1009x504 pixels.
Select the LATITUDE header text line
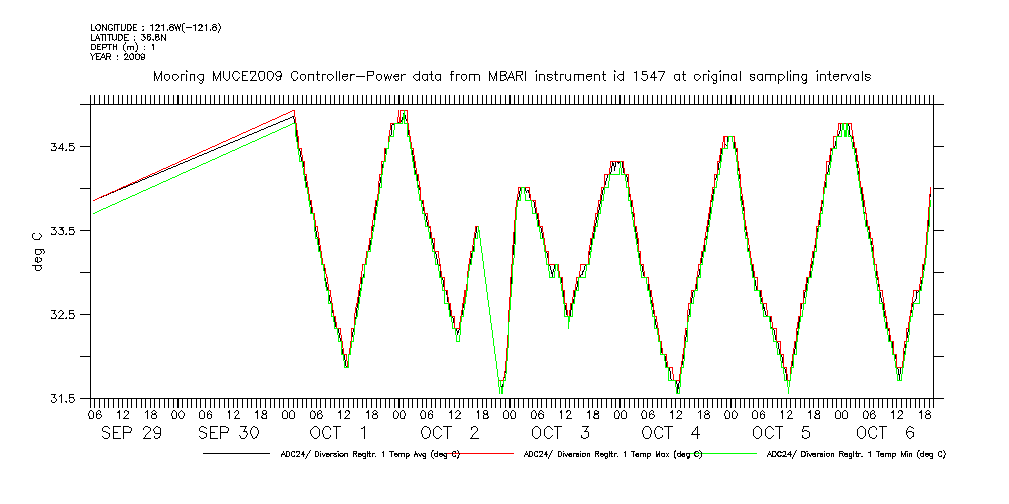[x=127, y=37]
